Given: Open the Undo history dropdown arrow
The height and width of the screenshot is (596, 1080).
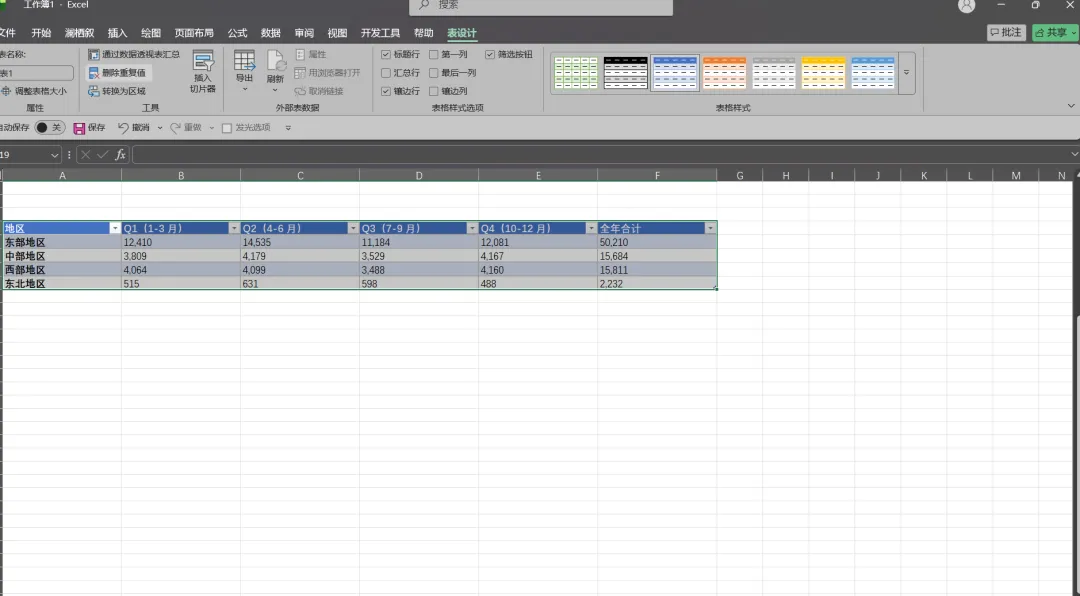Looking at the screenshot, I should [160, 128].
